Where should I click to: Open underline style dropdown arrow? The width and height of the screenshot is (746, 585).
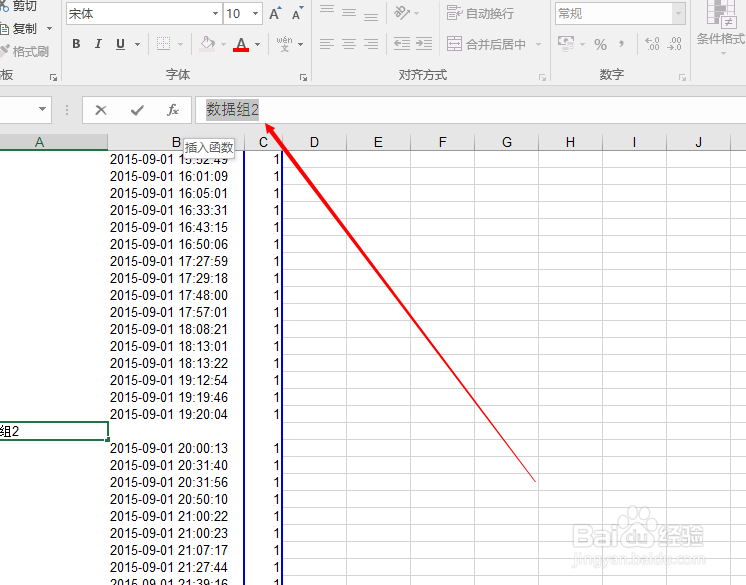click(137, 44)
